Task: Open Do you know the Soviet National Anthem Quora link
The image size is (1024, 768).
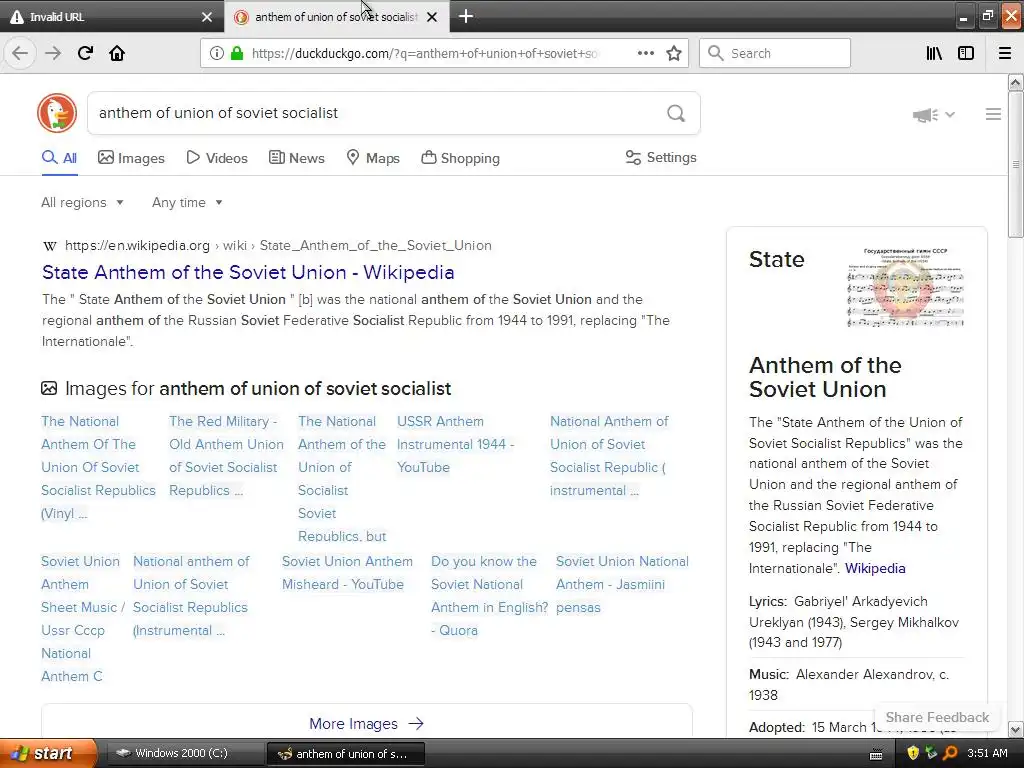Action: (x=489, y=596)
